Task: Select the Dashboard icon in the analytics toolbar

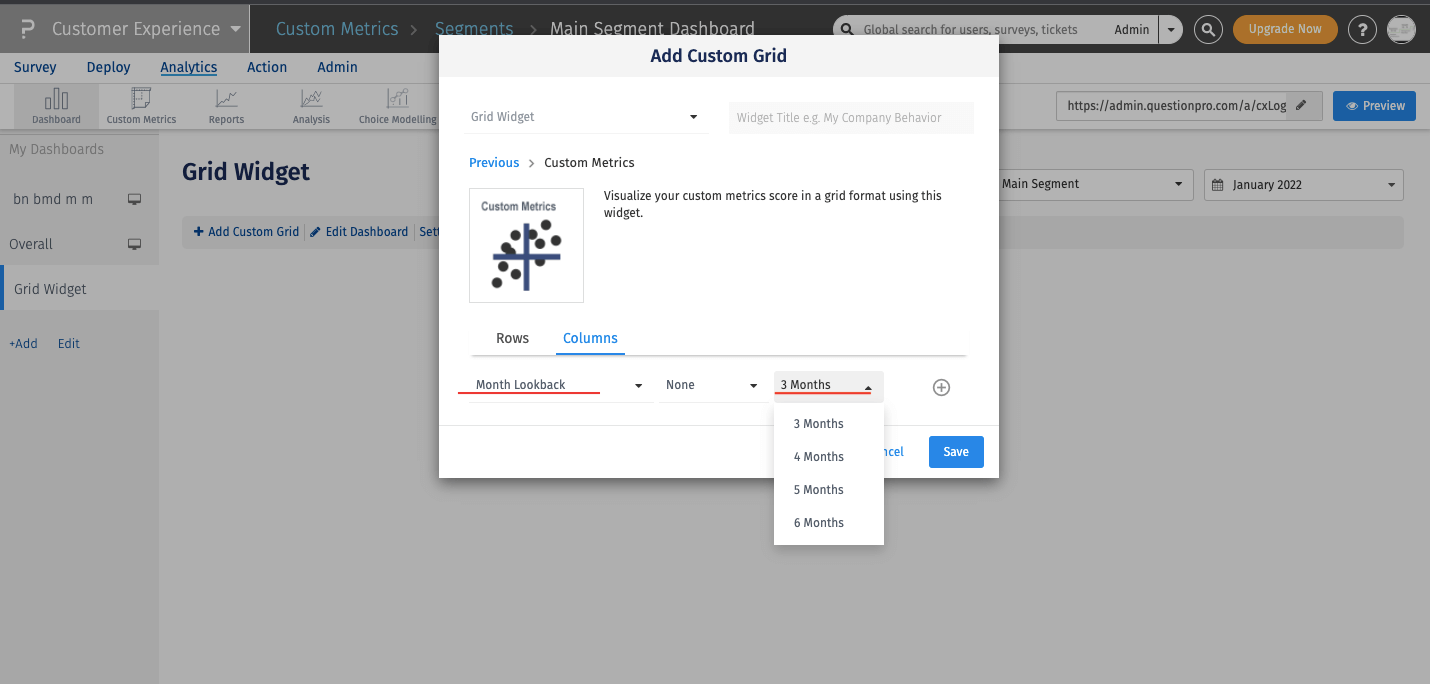Action: 55,105
